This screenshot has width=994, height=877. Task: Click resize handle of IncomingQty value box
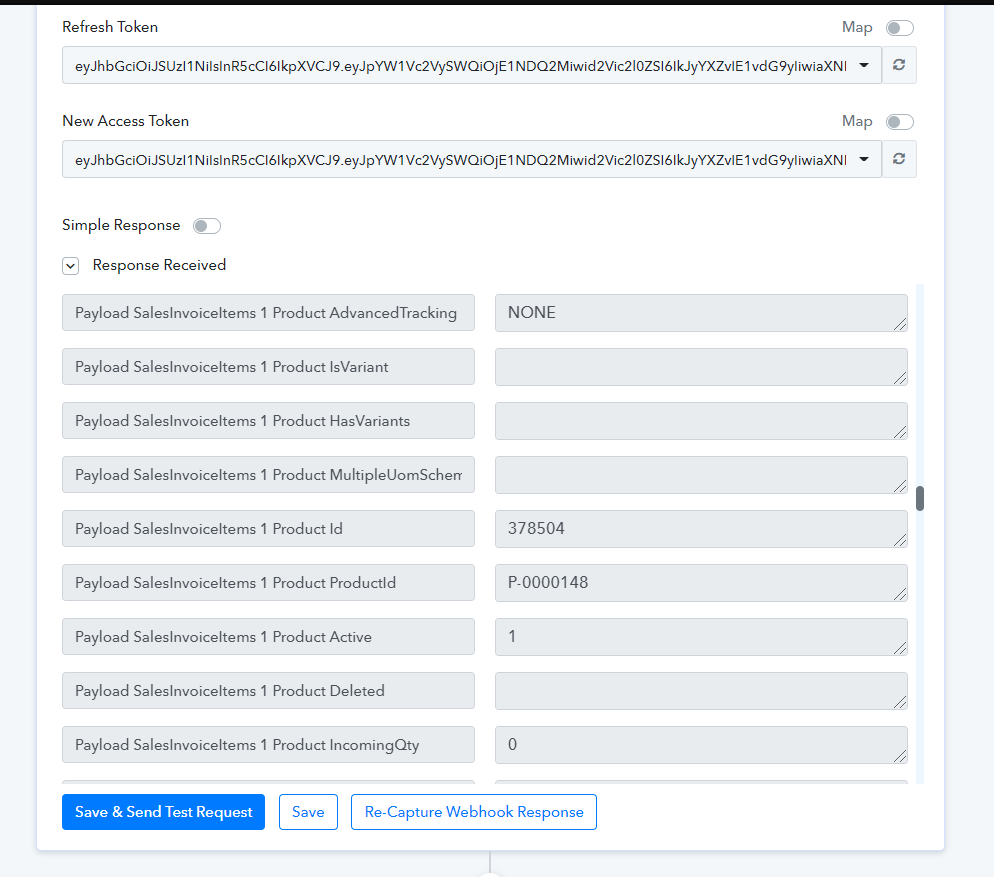[x=900, y=756]
